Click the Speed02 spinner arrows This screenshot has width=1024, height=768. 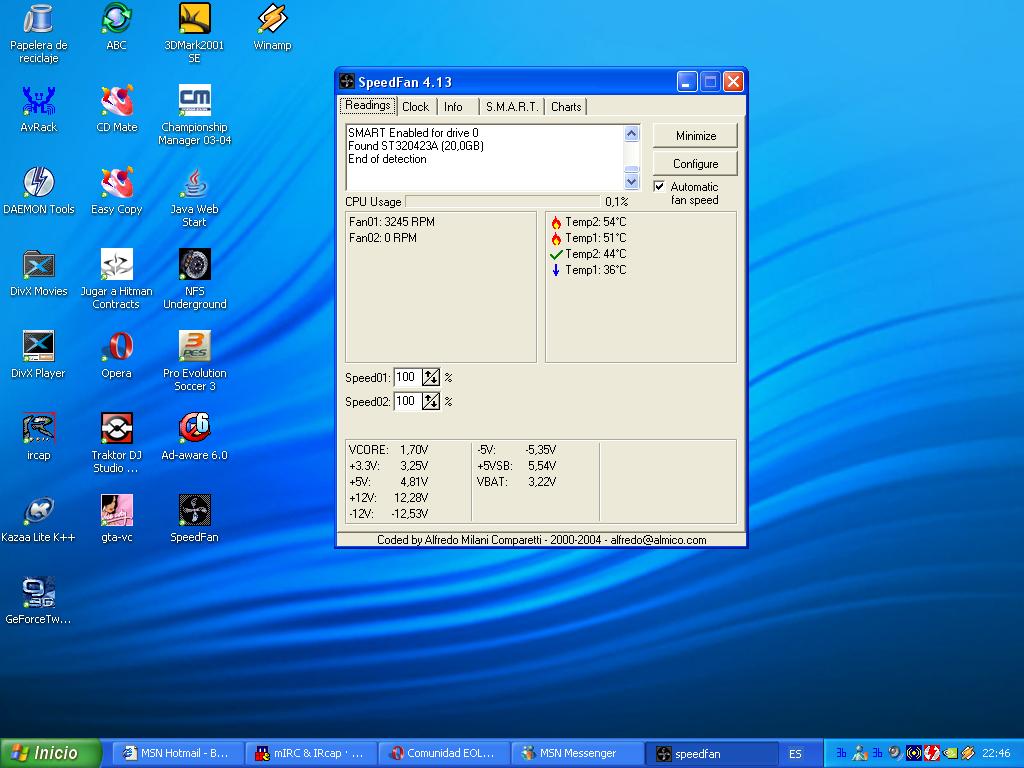[431, 402]
